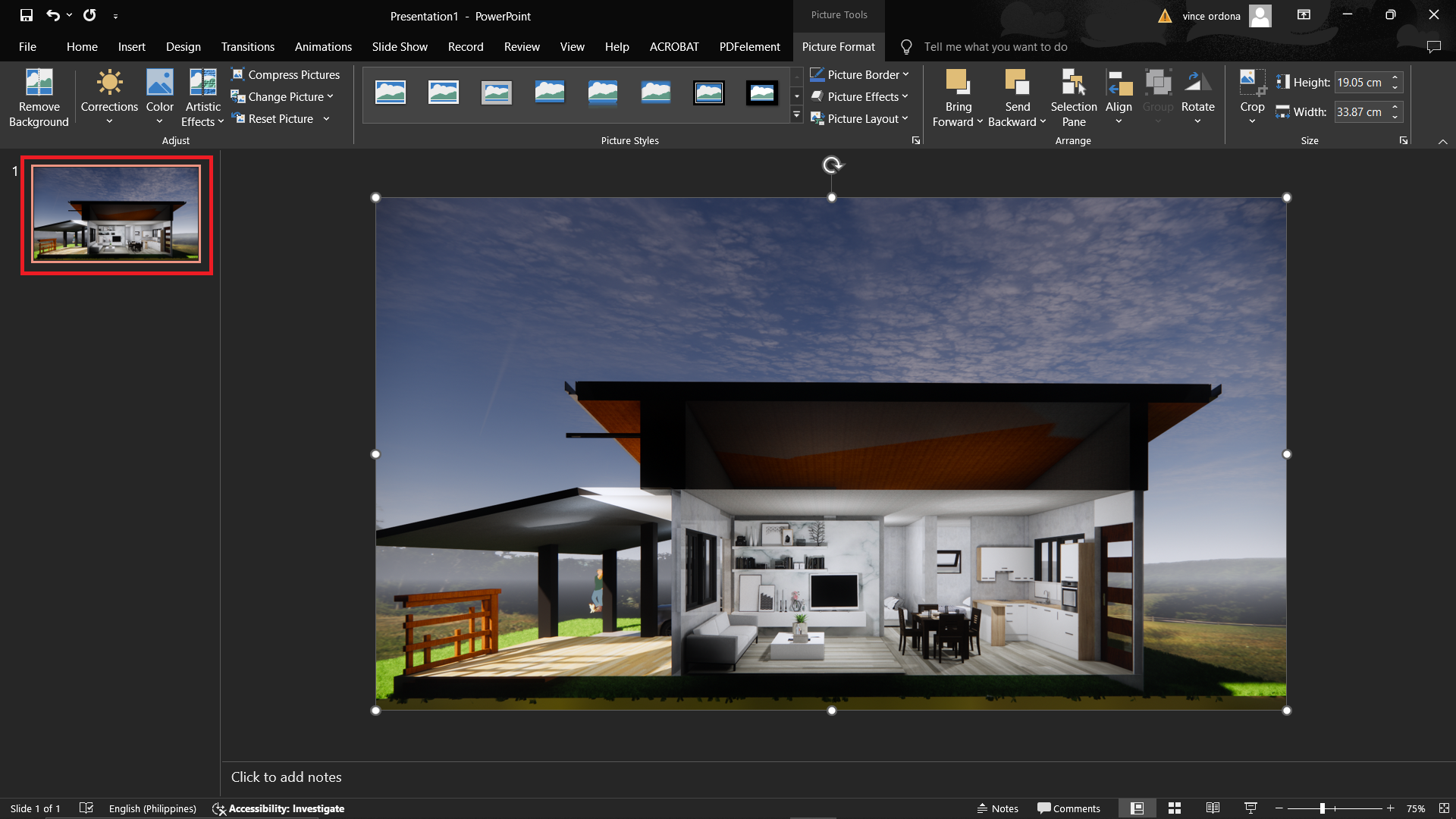
Task: Click the Repeat/Redo icon
Action: coord(89,15)
